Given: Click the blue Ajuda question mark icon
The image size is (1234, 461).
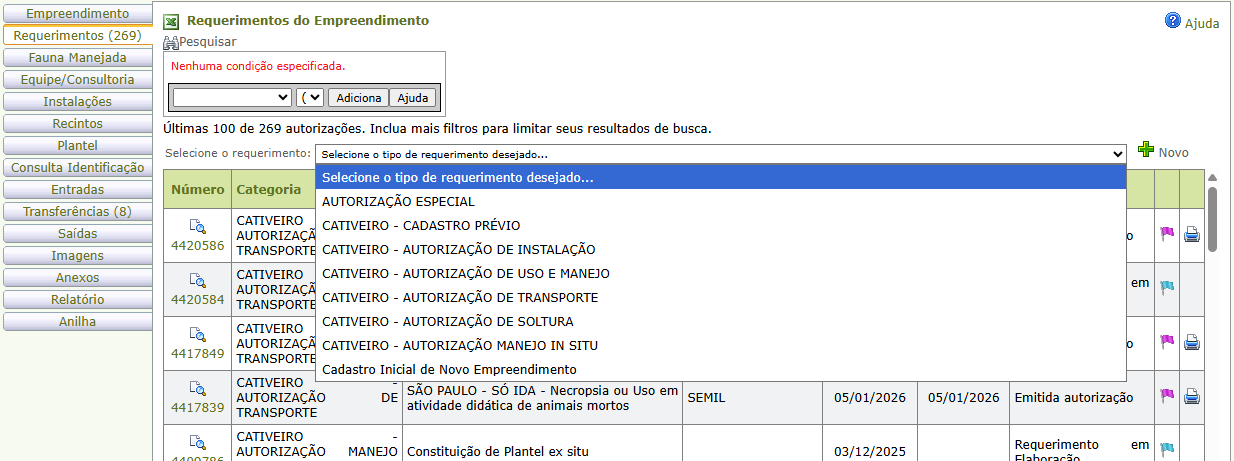Looking at the screenshot, I should (x=1173, y=21).
